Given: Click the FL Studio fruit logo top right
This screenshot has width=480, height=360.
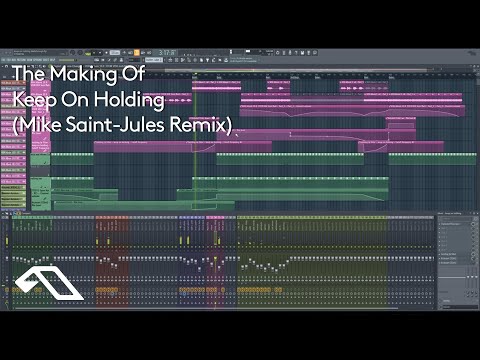Looking at the screenshot, I should pos(472,53).
